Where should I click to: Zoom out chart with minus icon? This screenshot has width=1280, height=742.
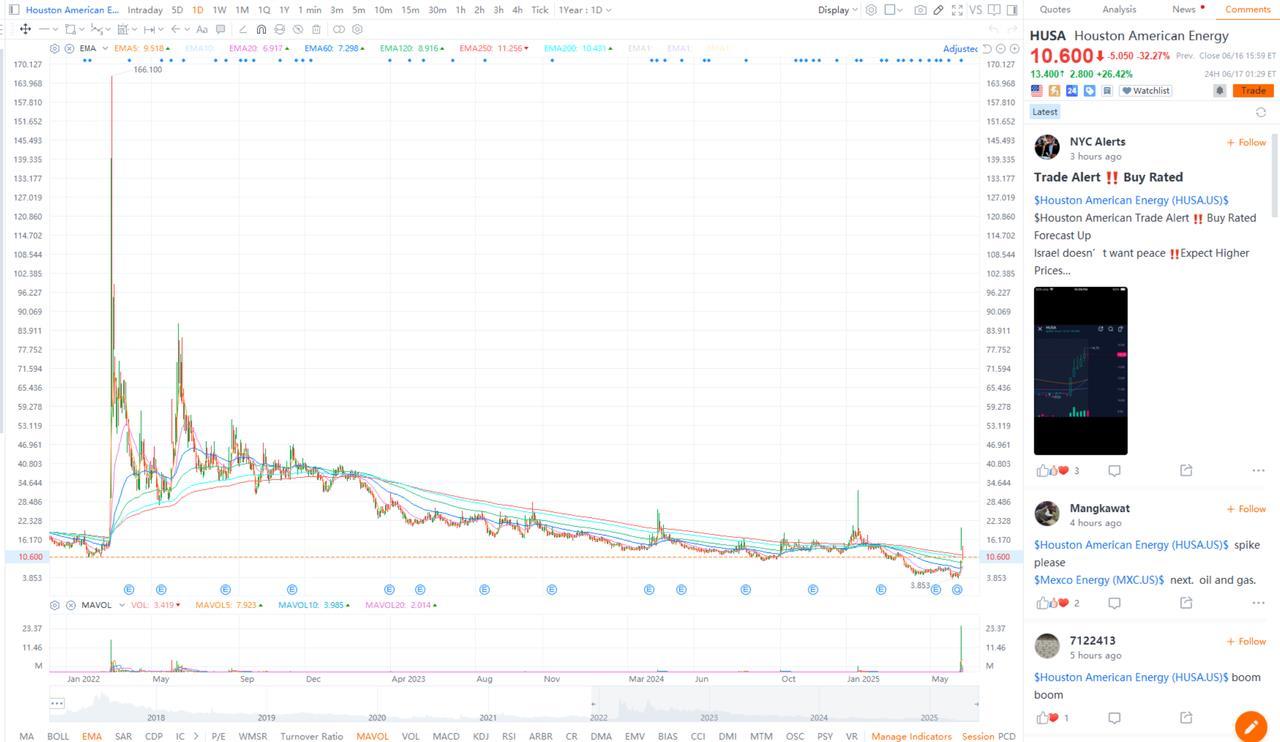pyautogui.click(x=1000, y=48)
